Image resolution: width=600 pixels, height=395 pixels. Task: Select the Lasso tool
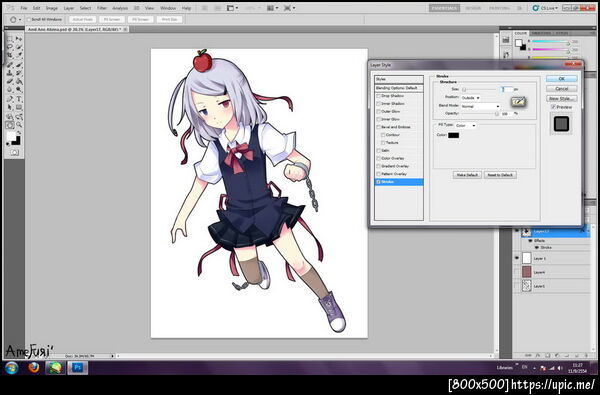10,47
